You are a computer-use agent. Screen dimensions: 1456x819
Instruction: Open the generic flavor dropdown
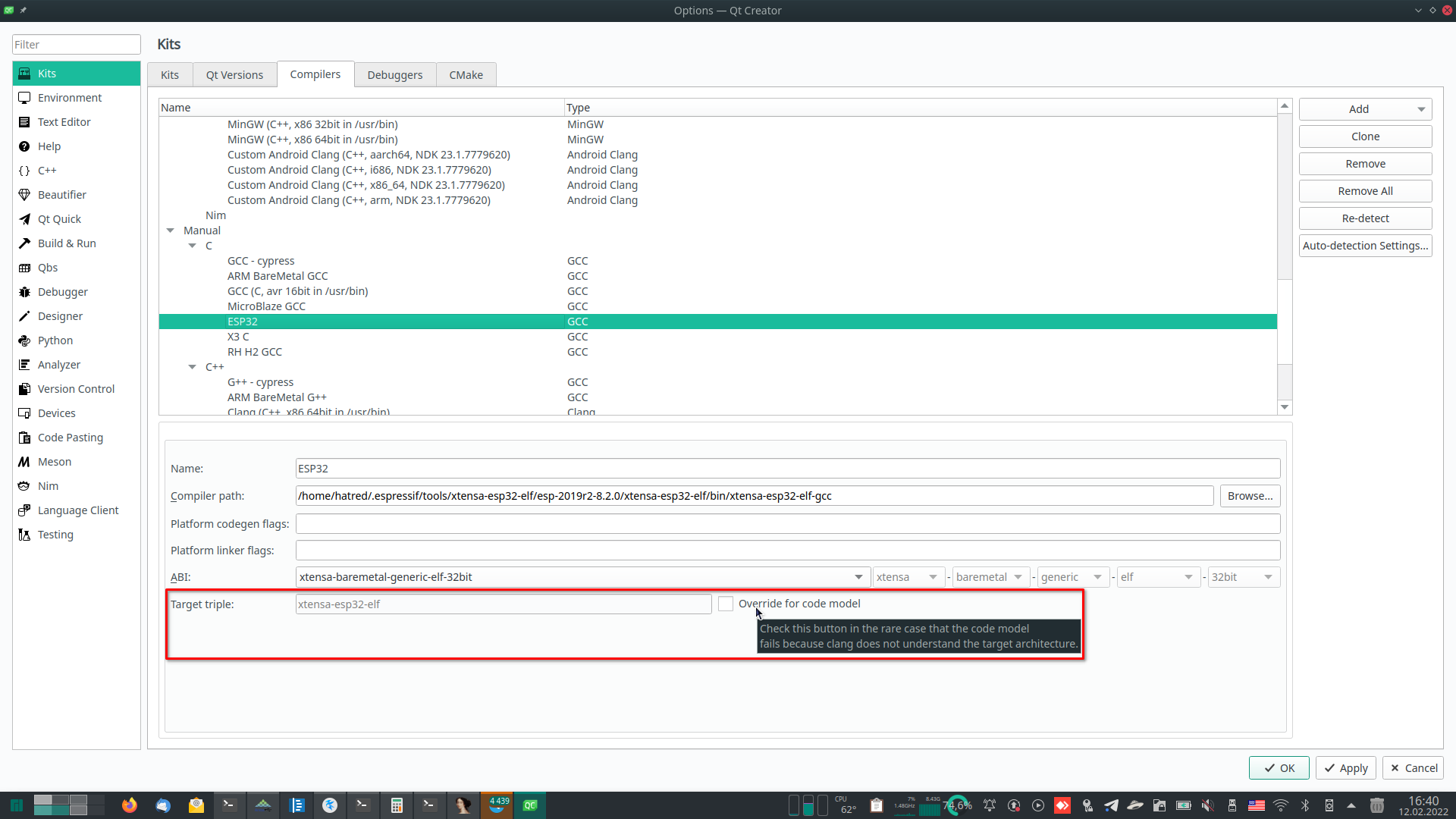(1073, 577)
